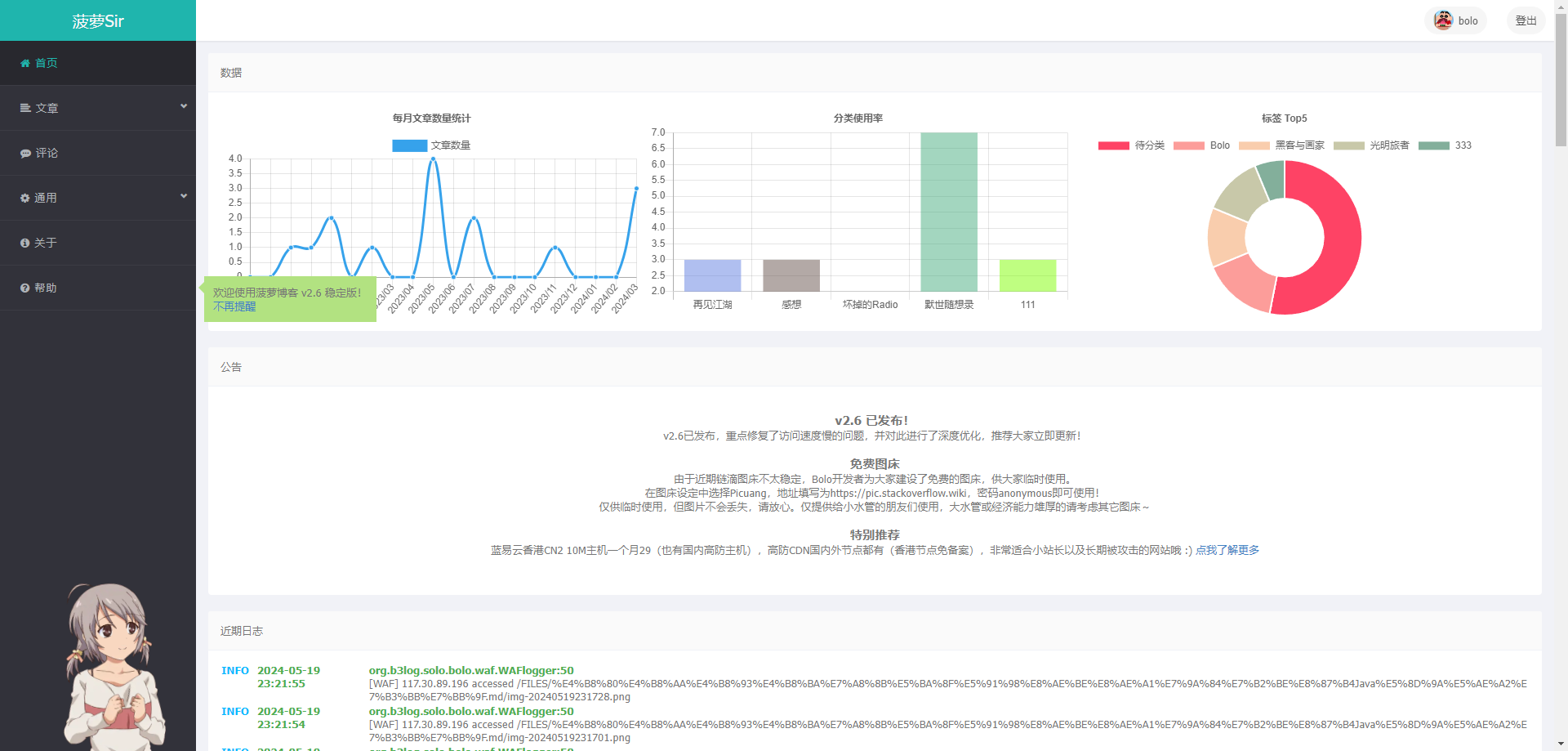The image size is (1568, 751).
Task: Open the 帮助 menu item
Action: coord(98,288)
